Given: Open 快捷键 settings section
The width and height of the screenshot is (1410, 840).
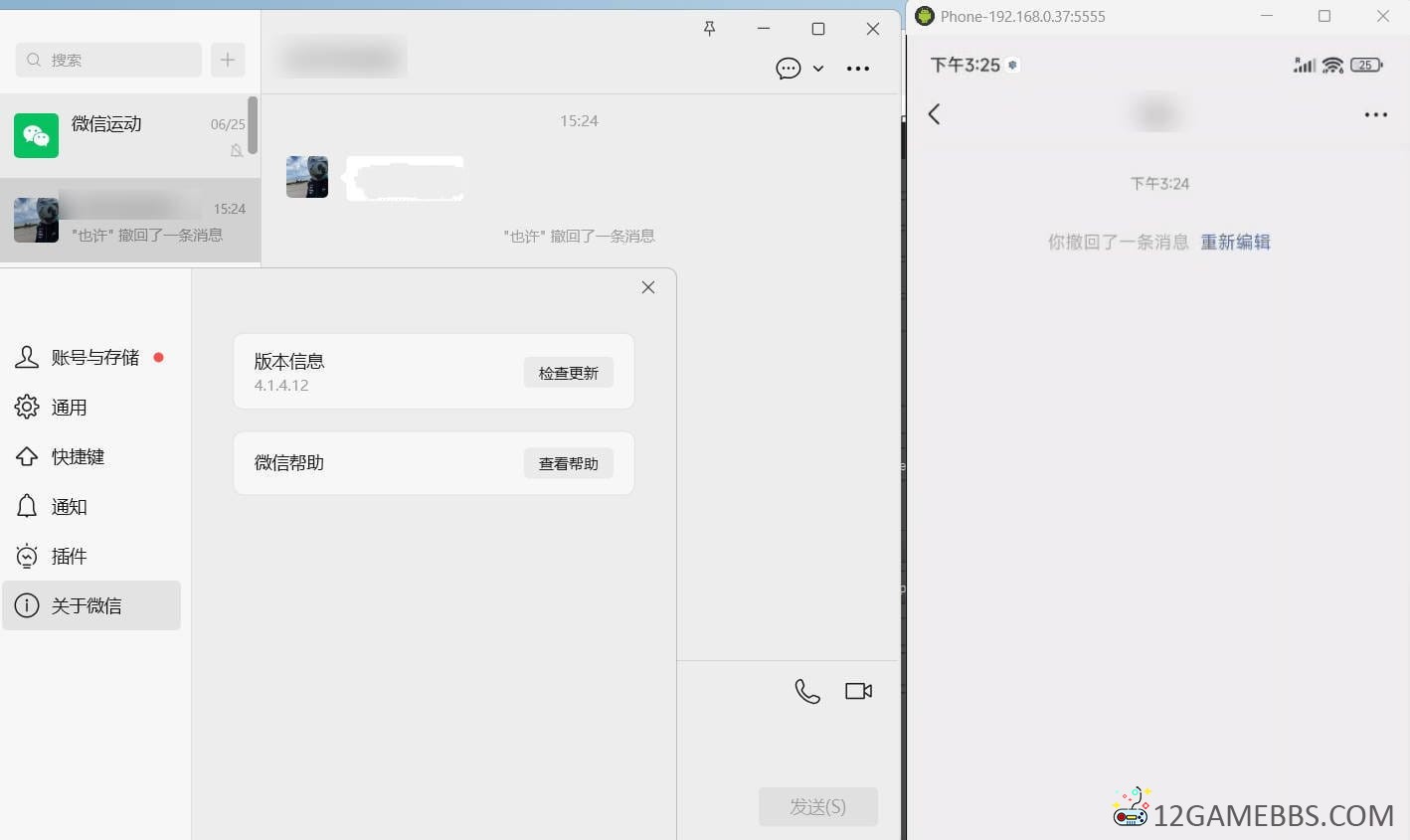Looking at the screenshot, I should pyautogui.click(x=78, y=457).
